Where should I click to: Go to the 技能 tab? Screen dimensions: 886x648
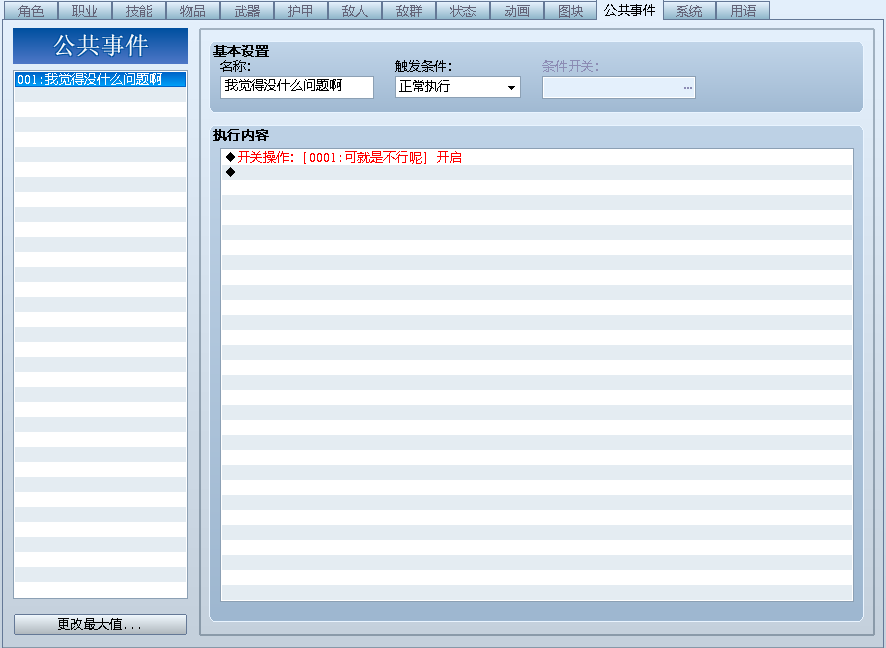coord(139,11)
